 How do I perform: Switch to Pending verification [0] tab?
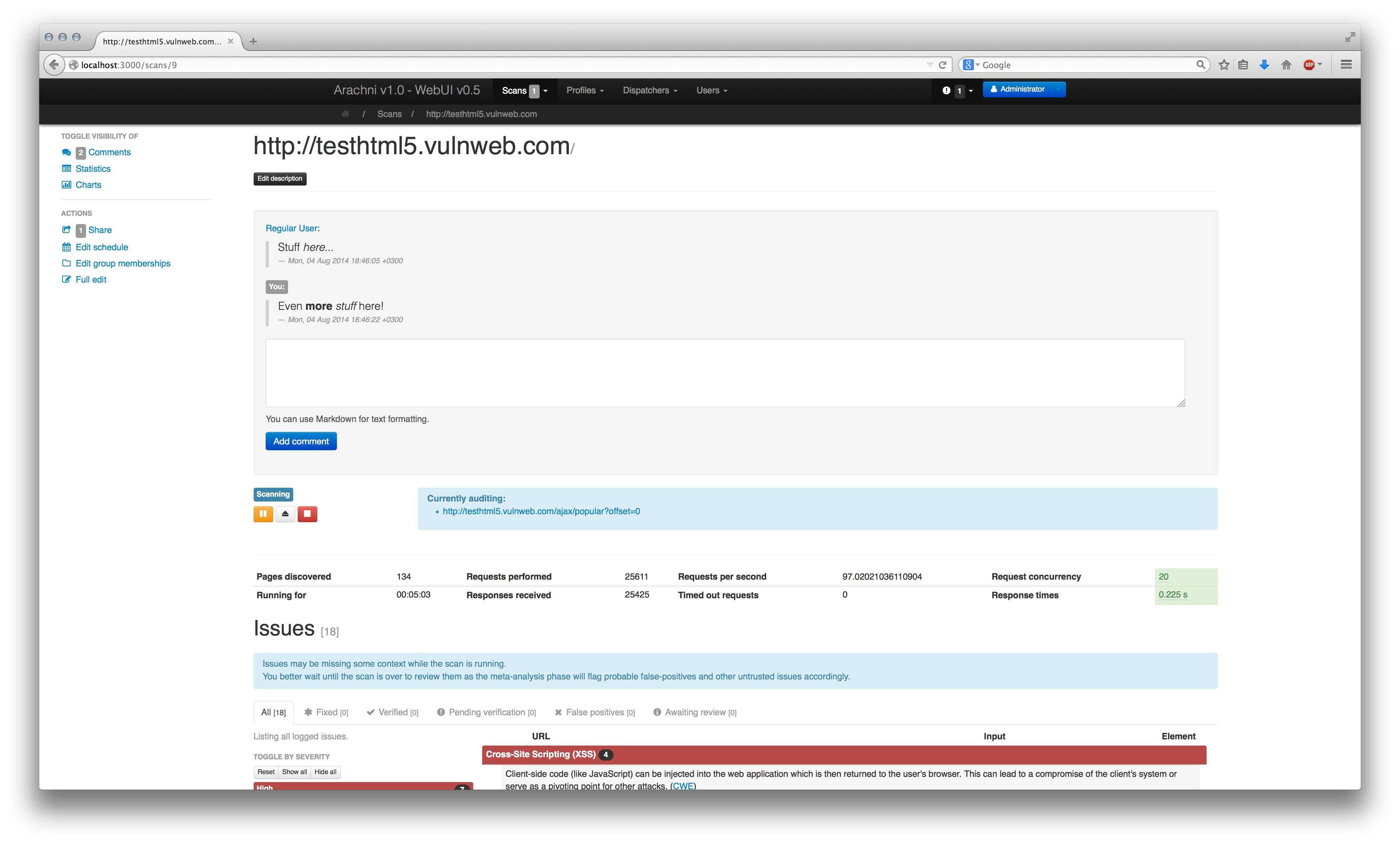point(486,712)
